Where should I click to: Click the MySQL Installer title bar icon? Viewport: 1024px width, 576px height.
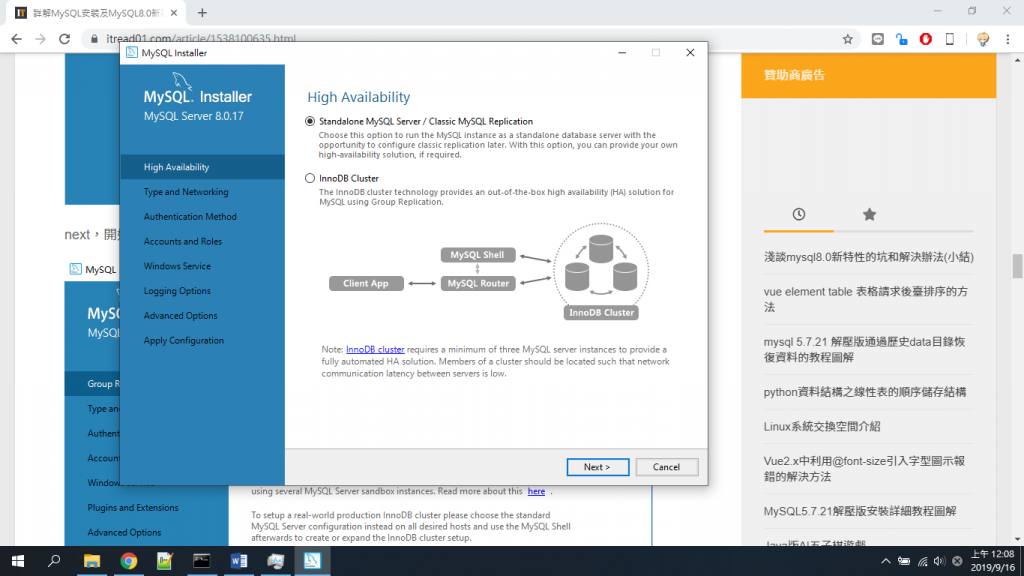pyautogui.click(x=131, y=53)
